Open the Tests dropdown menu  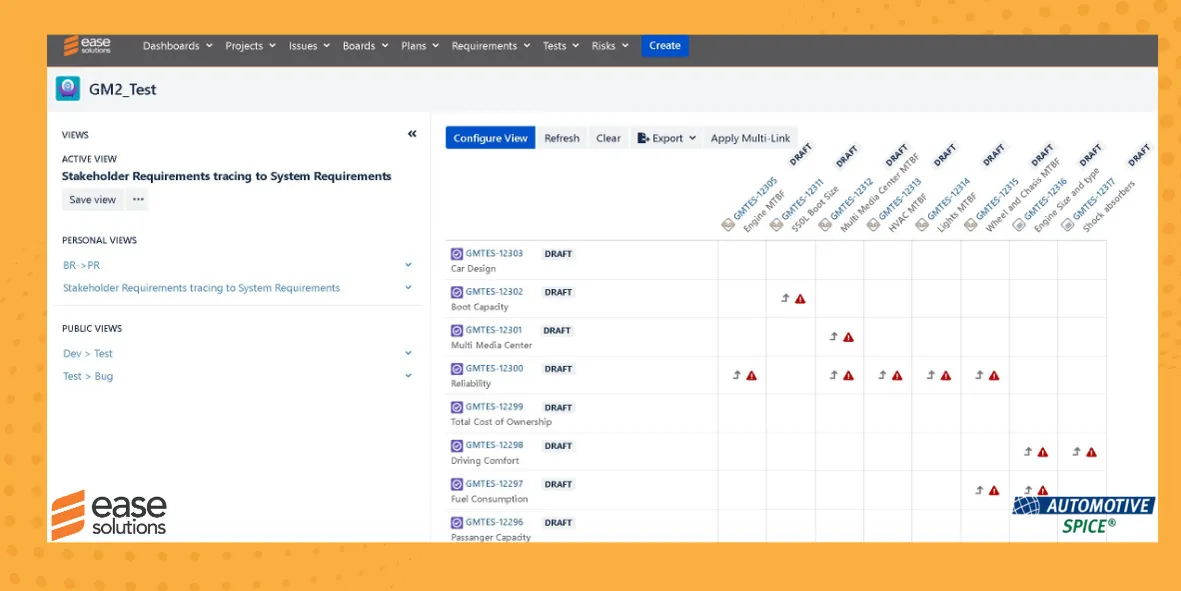[x=560, y=46]
